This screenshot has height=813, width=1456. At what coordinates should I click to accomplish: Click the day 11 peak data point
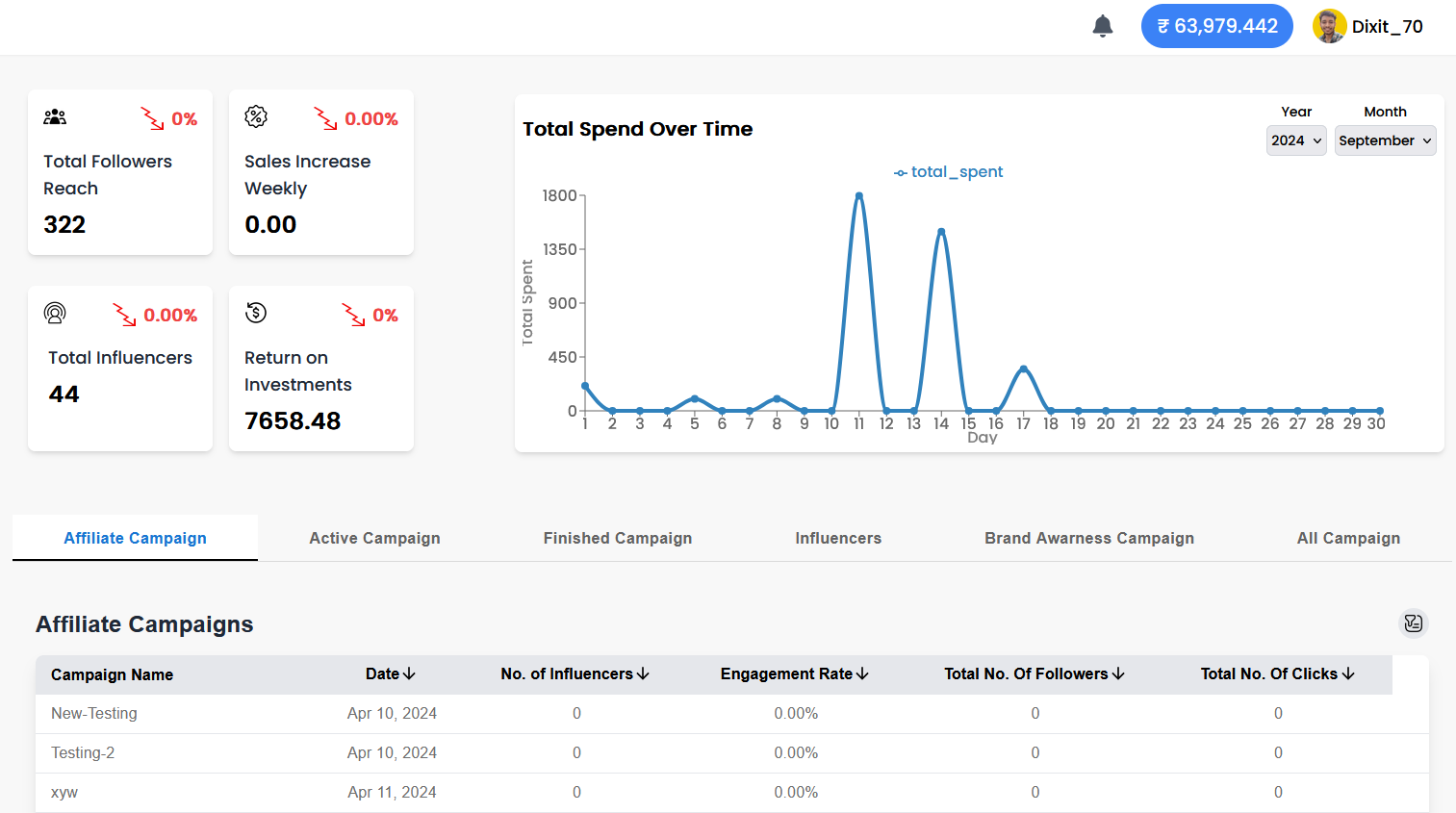pyautogui.click(x=859, y=195)
